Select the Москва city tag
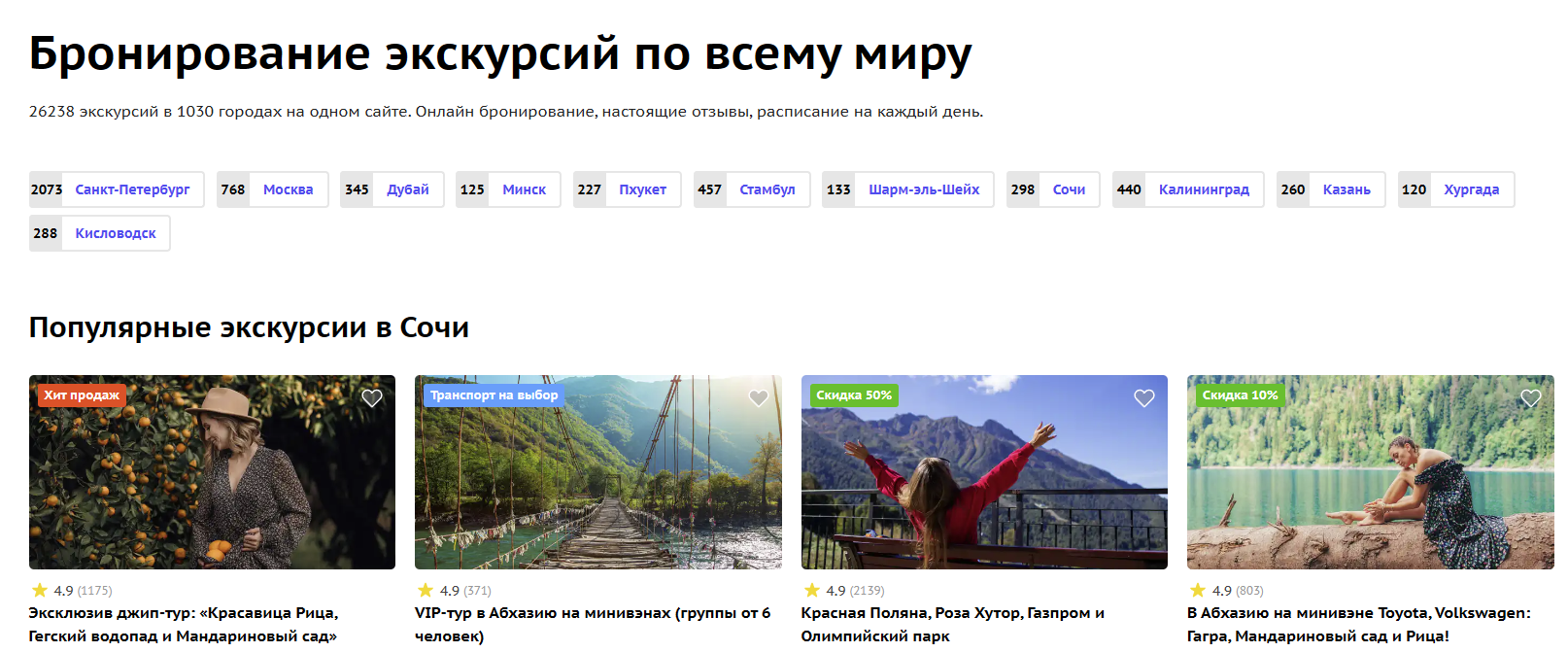The image size is (1568, 652). 288,189
